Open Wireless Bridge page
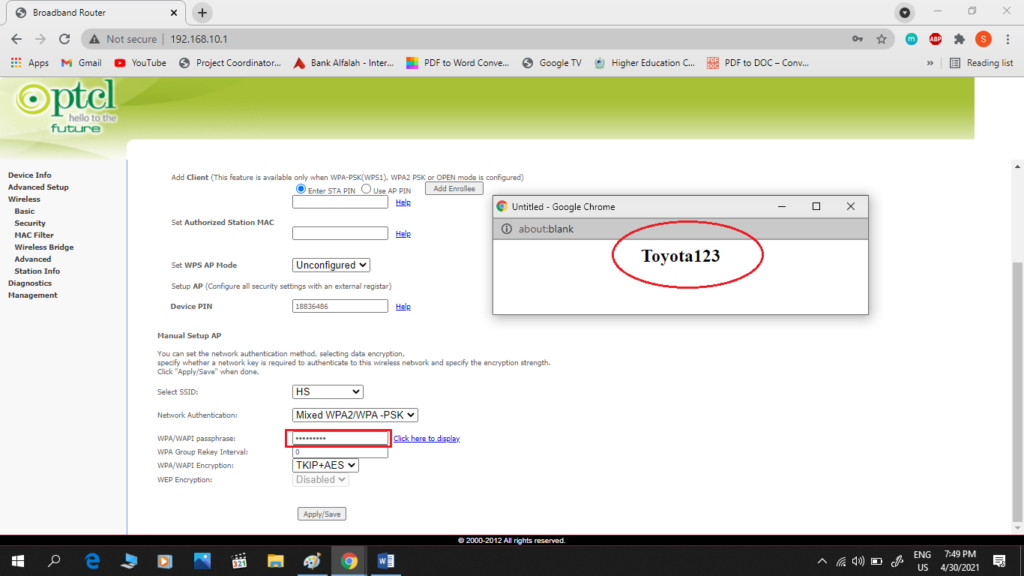Image resolution: width=1024 pixels, height=576 pixels. point(44,247)
